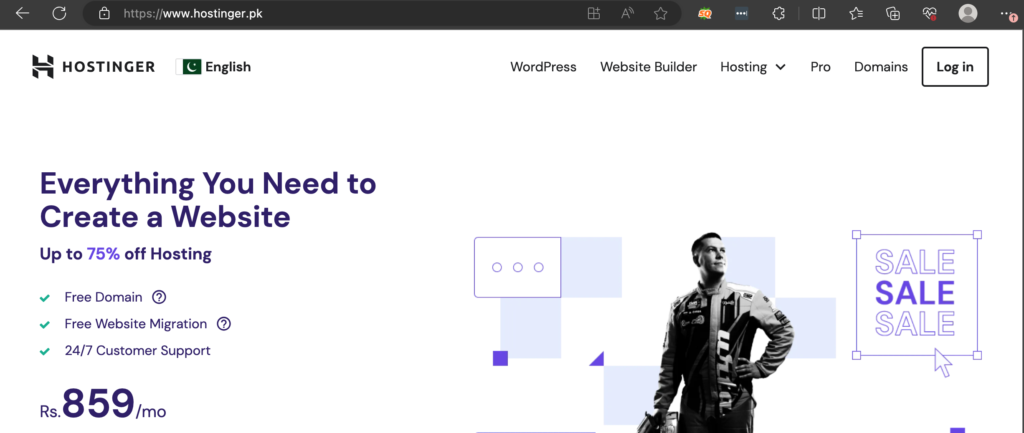The width and height of the screenshot is (1024, 433).
Task: Expand the Hosting dropdown menu
Action: pyautogui.click(x=753, y=67)
